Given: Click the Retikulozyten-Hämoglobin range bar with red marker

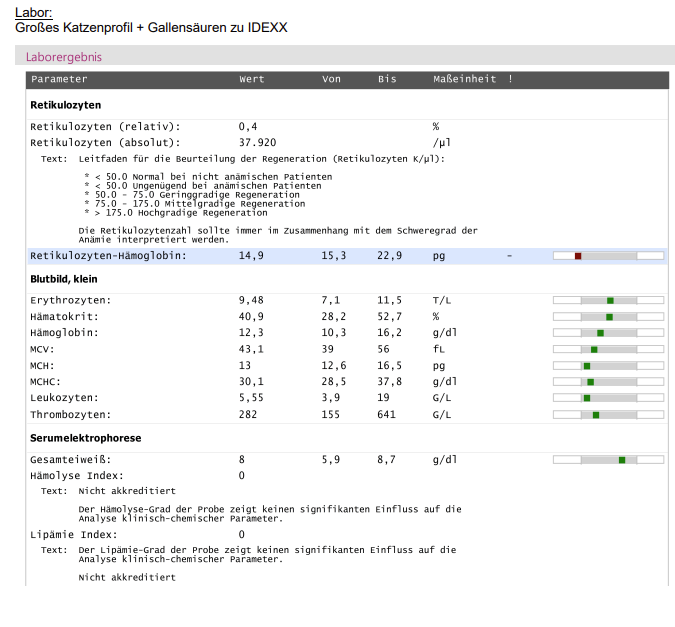Looking at the screenshot, I should [x=608, y=256].
